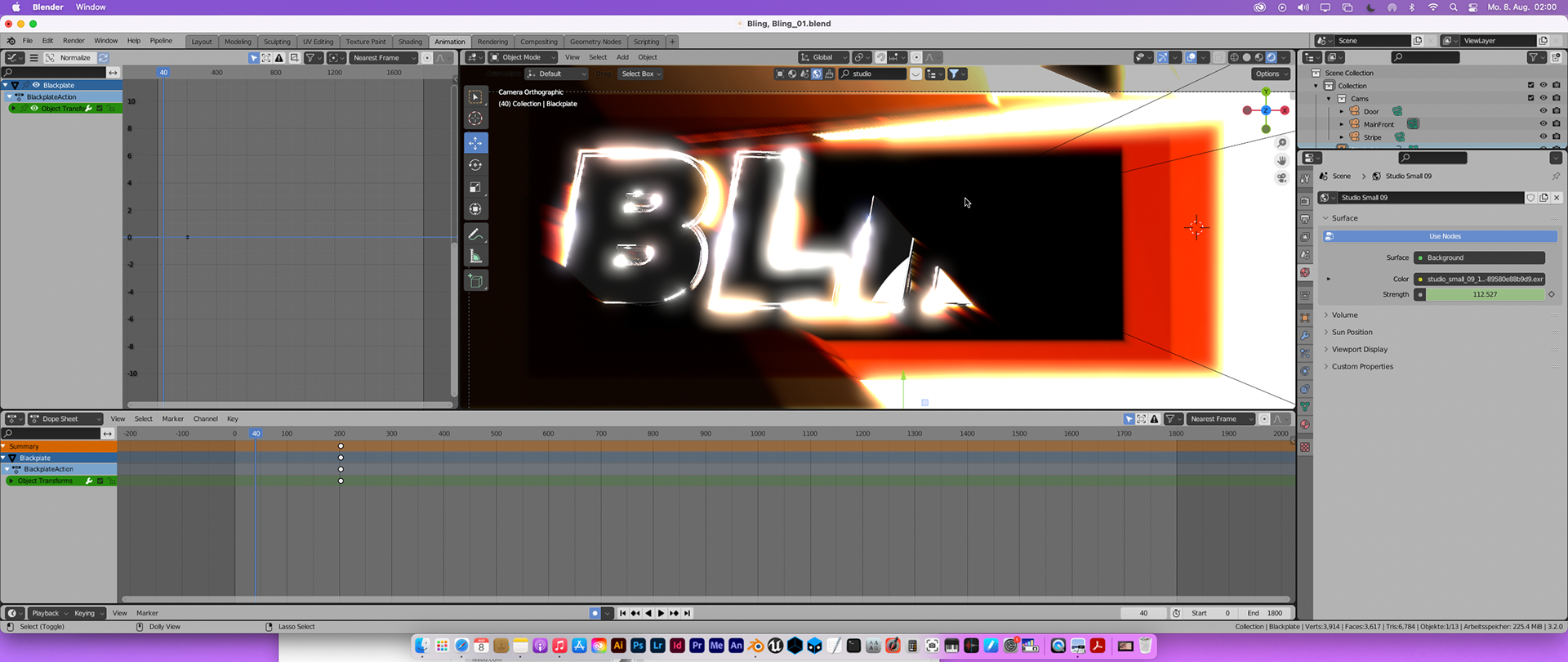Play the animation in reverse
Image resolution: width=1568 pixels, height=662 pixels.
coord(648,613)
